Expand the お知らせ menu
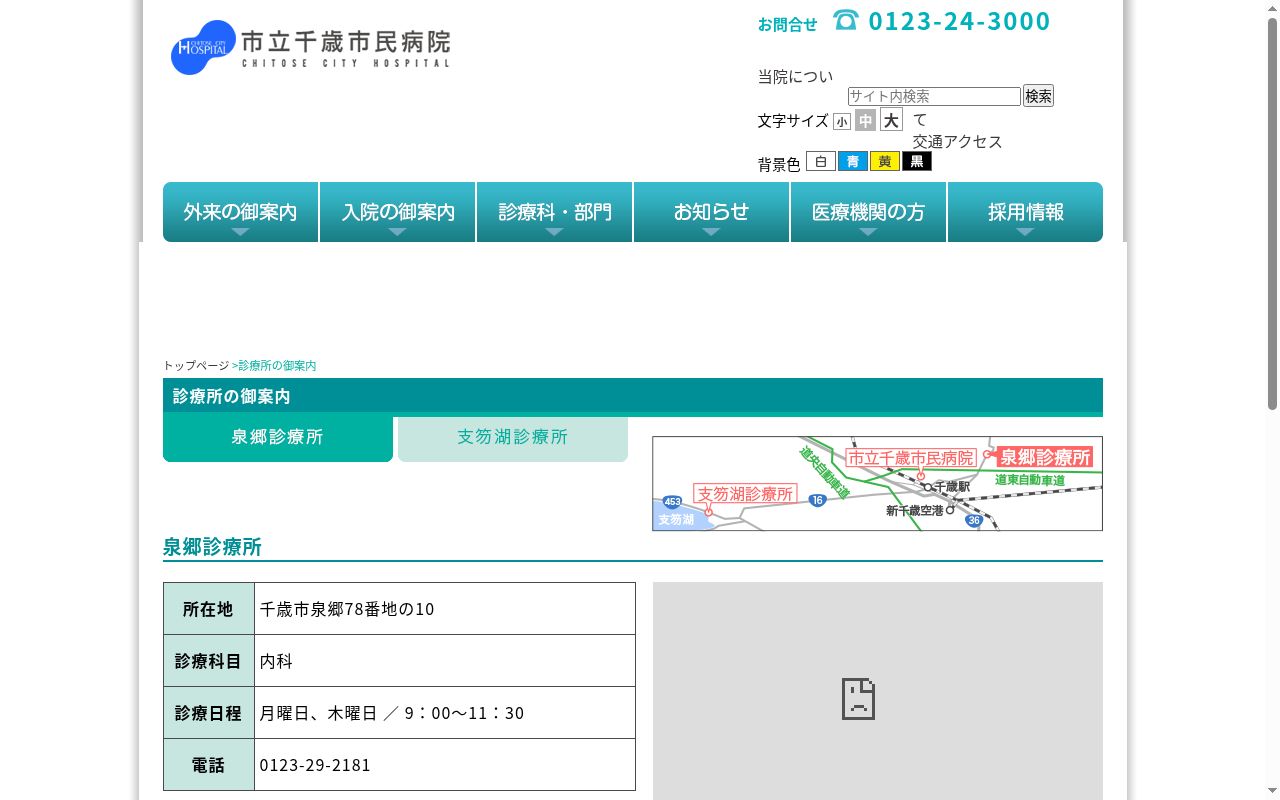This screenshot has height=800, width=1280. coord(712,212)
